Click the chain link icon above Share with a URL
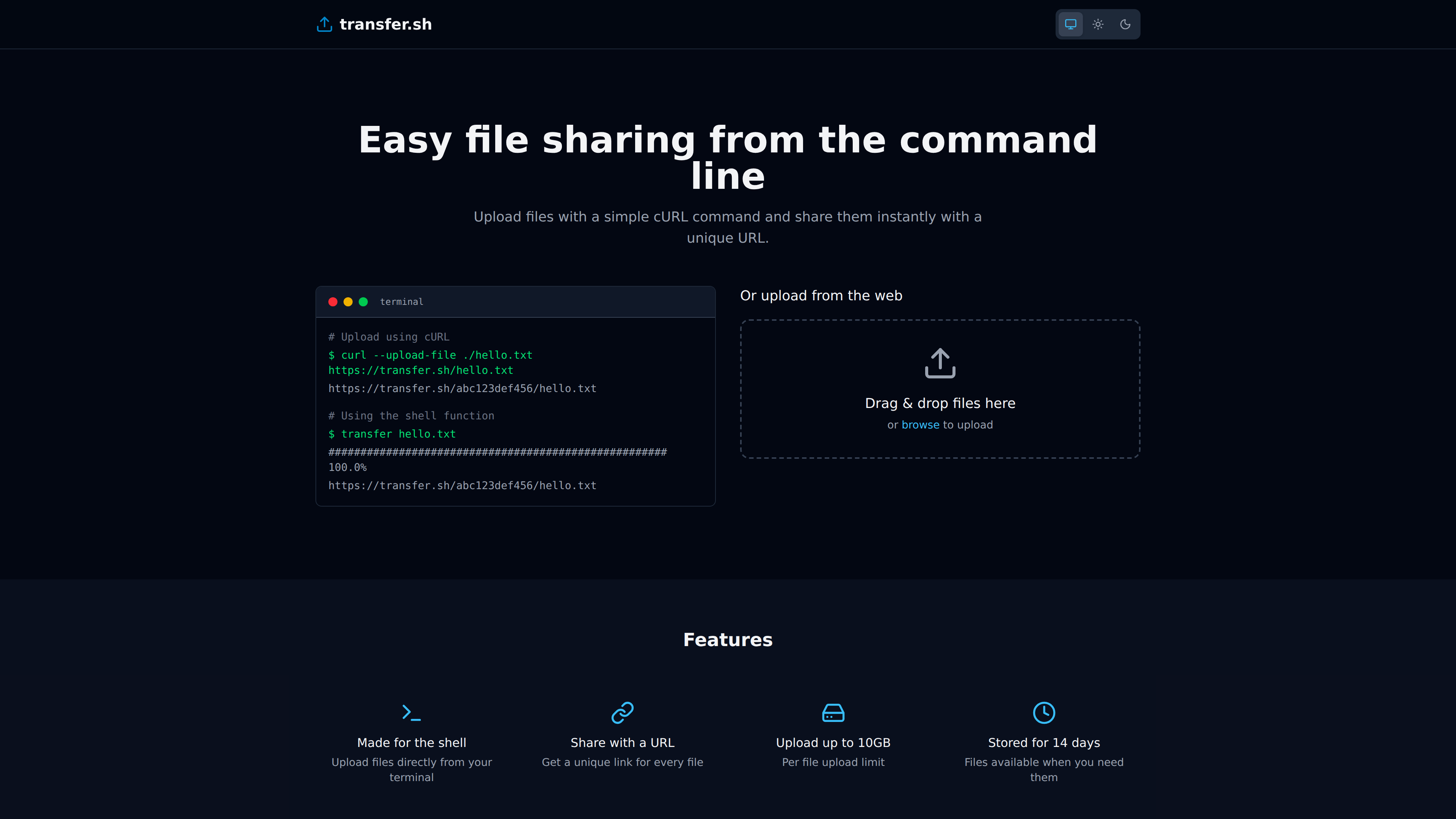Viewport: 1456px width, 819px height. coord(622,713)
